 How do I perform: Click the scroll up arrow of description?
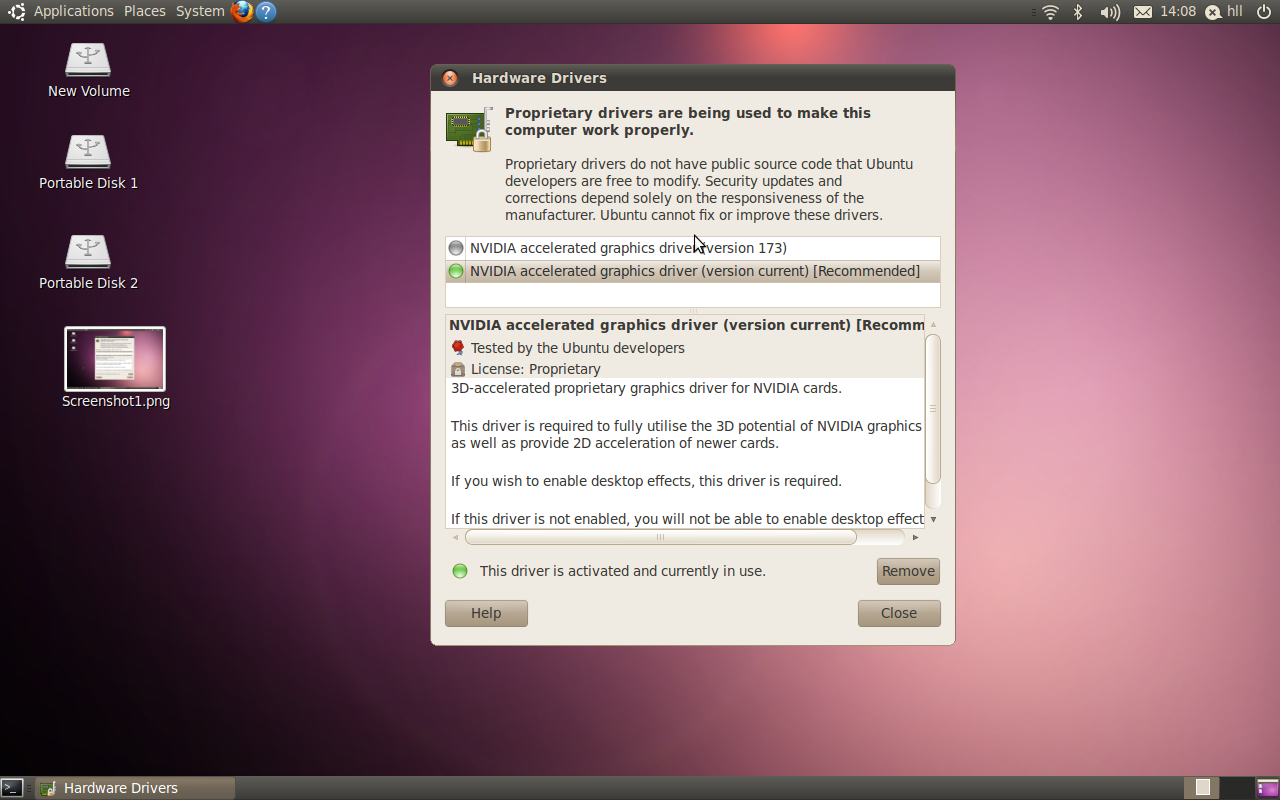[933, 324]
